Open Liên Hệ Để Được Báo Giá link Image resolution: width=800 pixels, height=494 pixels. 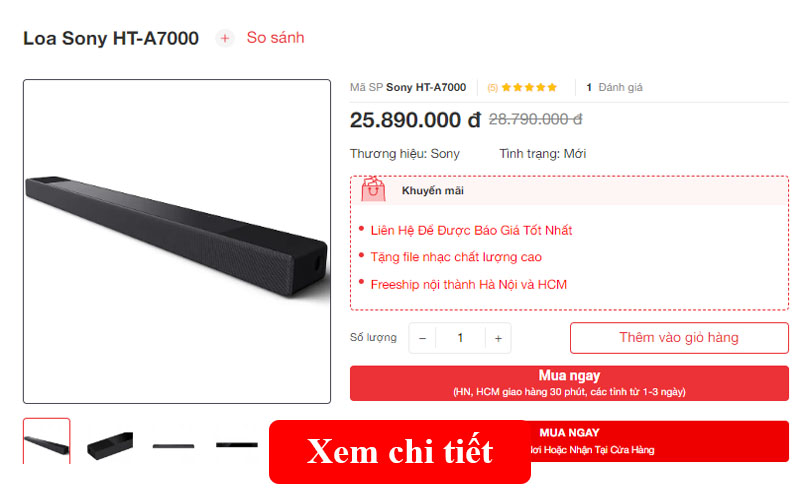tap(471, 230)
